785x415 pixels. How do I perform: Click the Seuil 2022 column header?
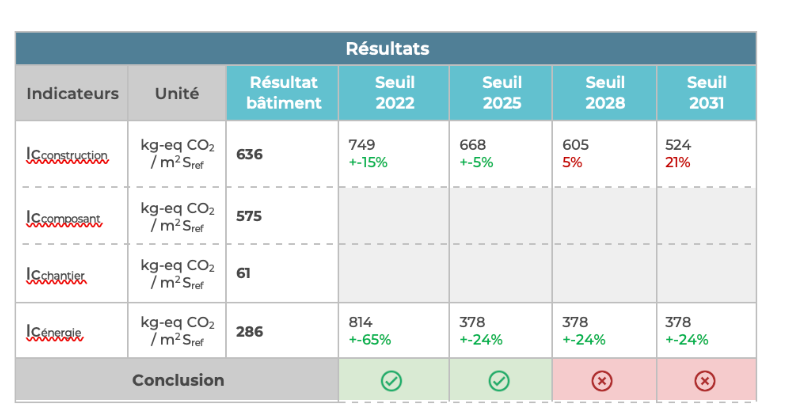coord(395,93)
